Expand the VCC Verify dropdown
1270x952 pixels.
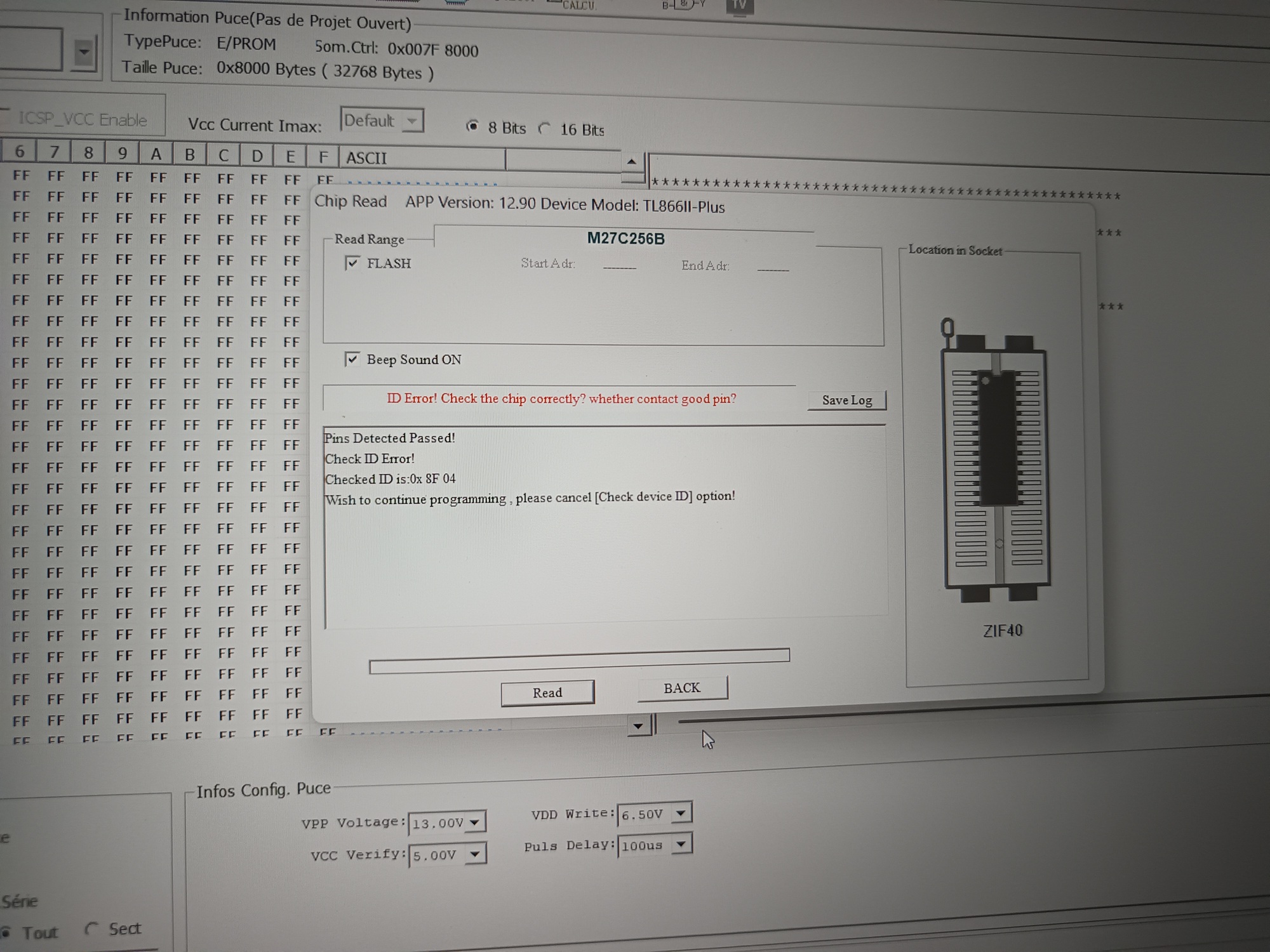474,854
